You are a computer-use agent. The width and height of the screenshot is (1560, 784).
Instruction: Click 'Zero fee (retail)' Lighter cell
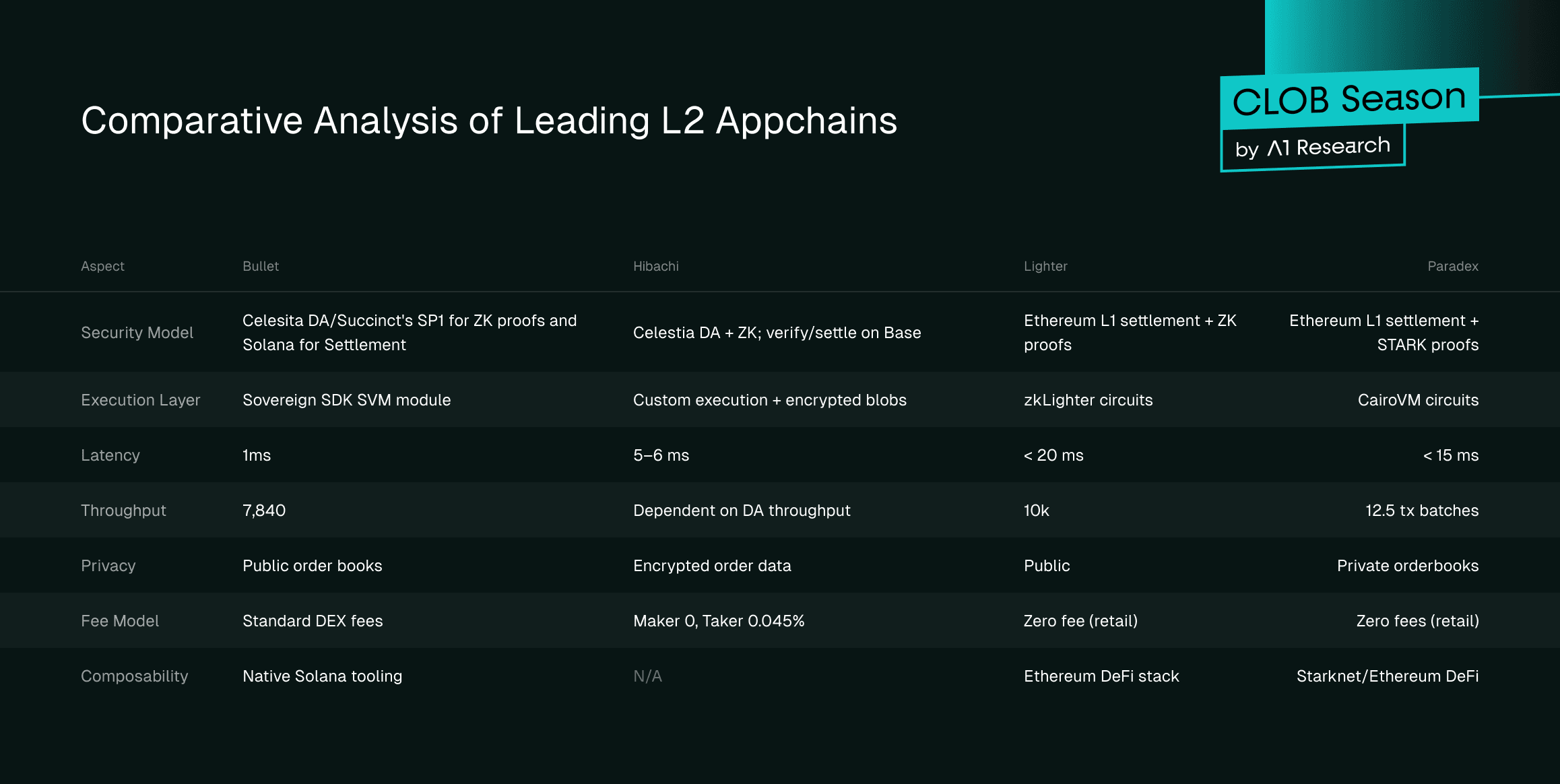coord(1080,621)
